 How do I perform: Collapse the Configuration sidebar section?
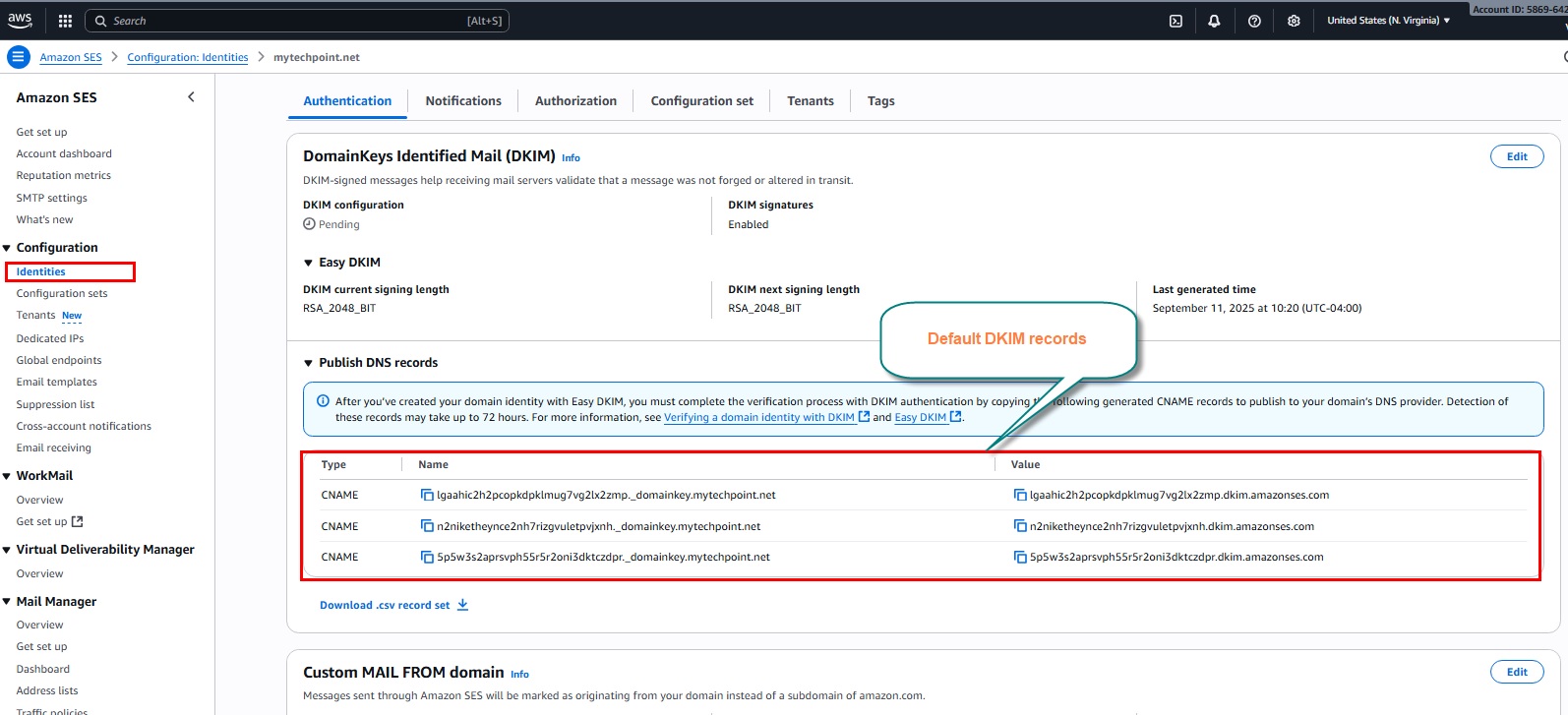click(x=7, y=248)
